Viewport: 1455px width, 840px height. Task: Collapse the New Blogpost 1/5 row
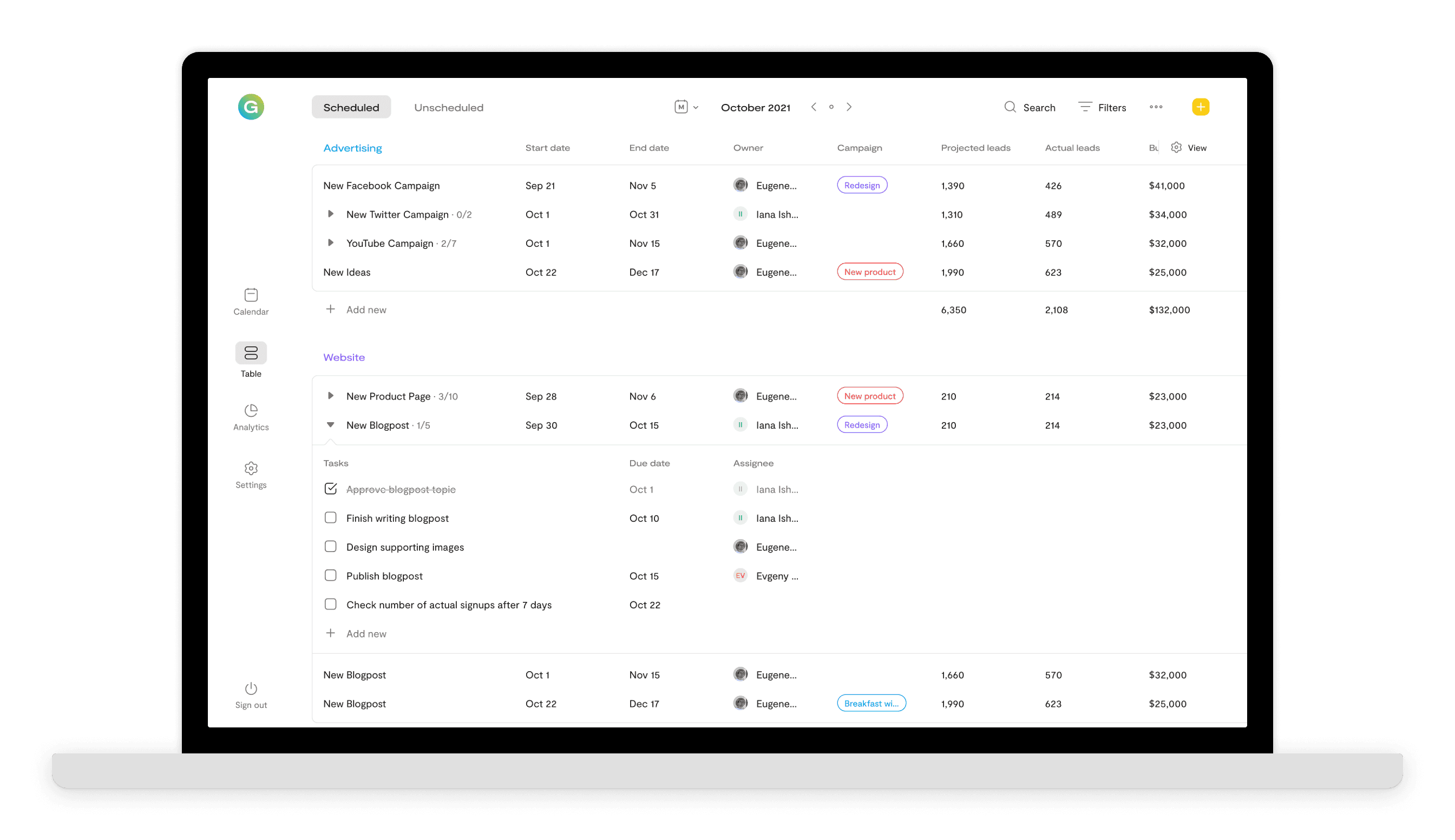coord(331,425)
